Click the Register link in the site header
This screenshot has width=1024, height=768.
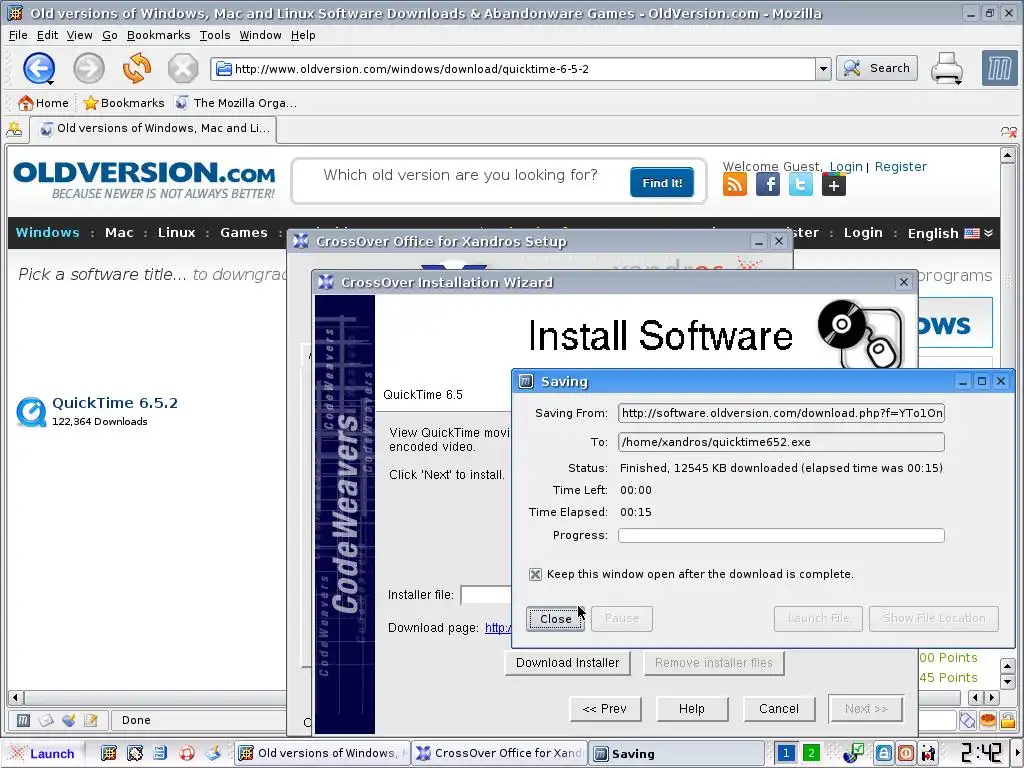point(901,167)
